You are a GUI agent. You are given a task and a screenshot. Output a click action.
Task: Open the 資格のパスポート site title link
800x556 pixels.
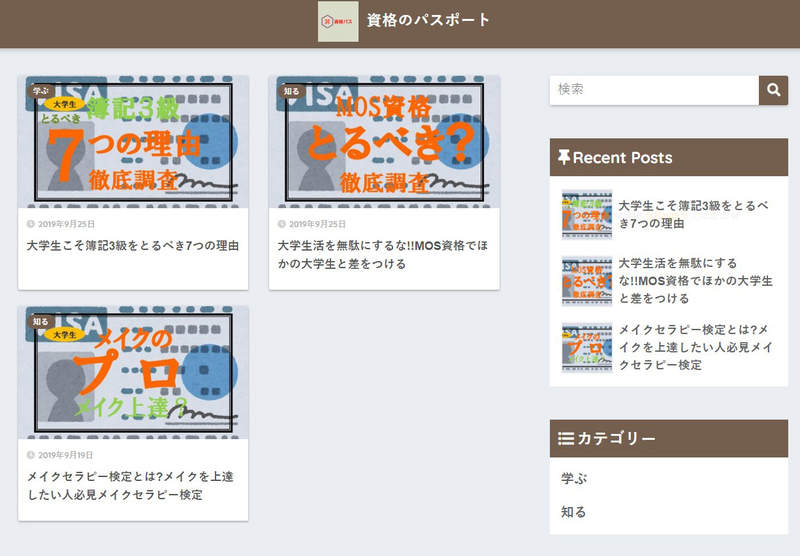pos(428,20)
